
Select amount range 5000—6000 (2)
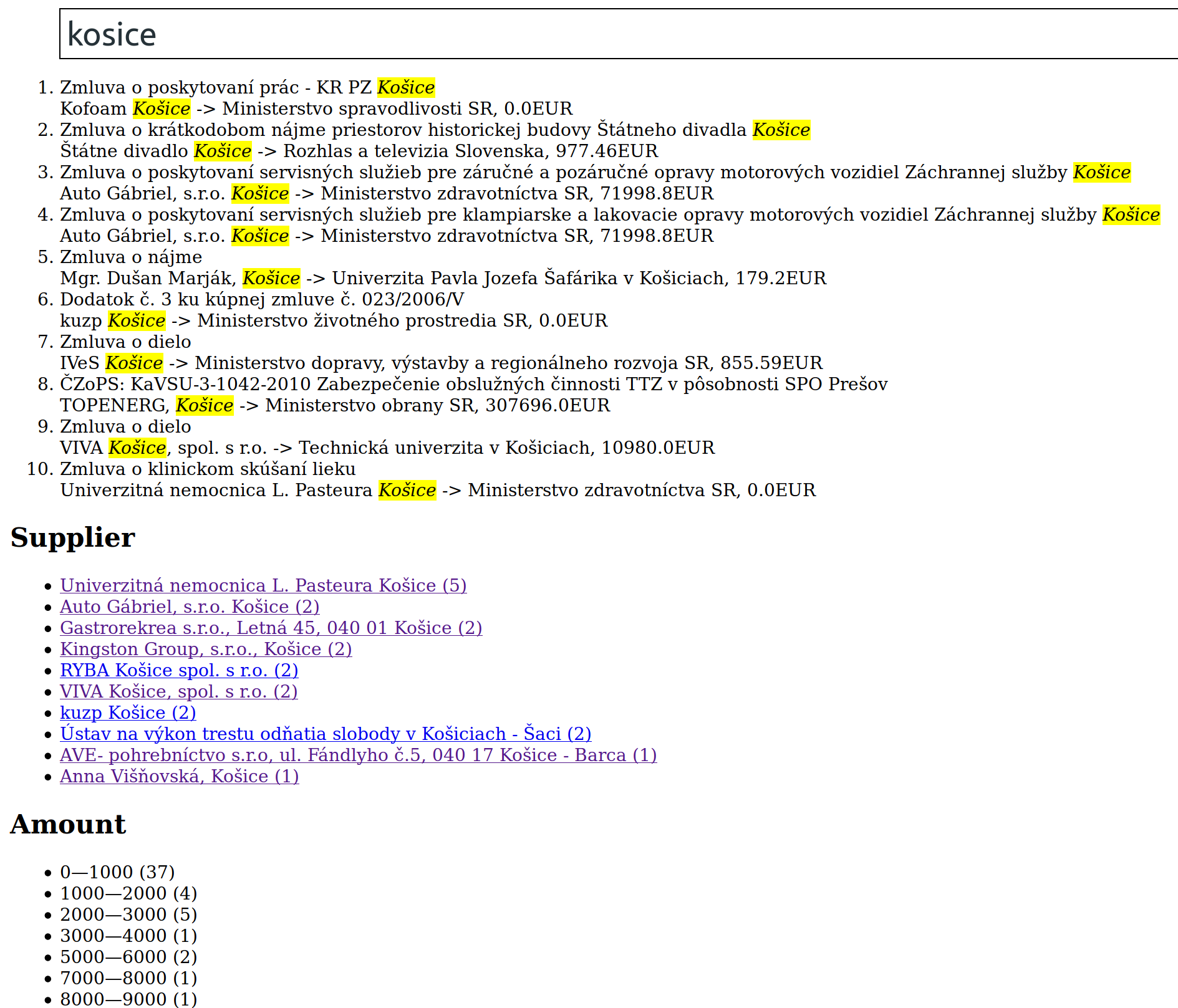[128, 957]
